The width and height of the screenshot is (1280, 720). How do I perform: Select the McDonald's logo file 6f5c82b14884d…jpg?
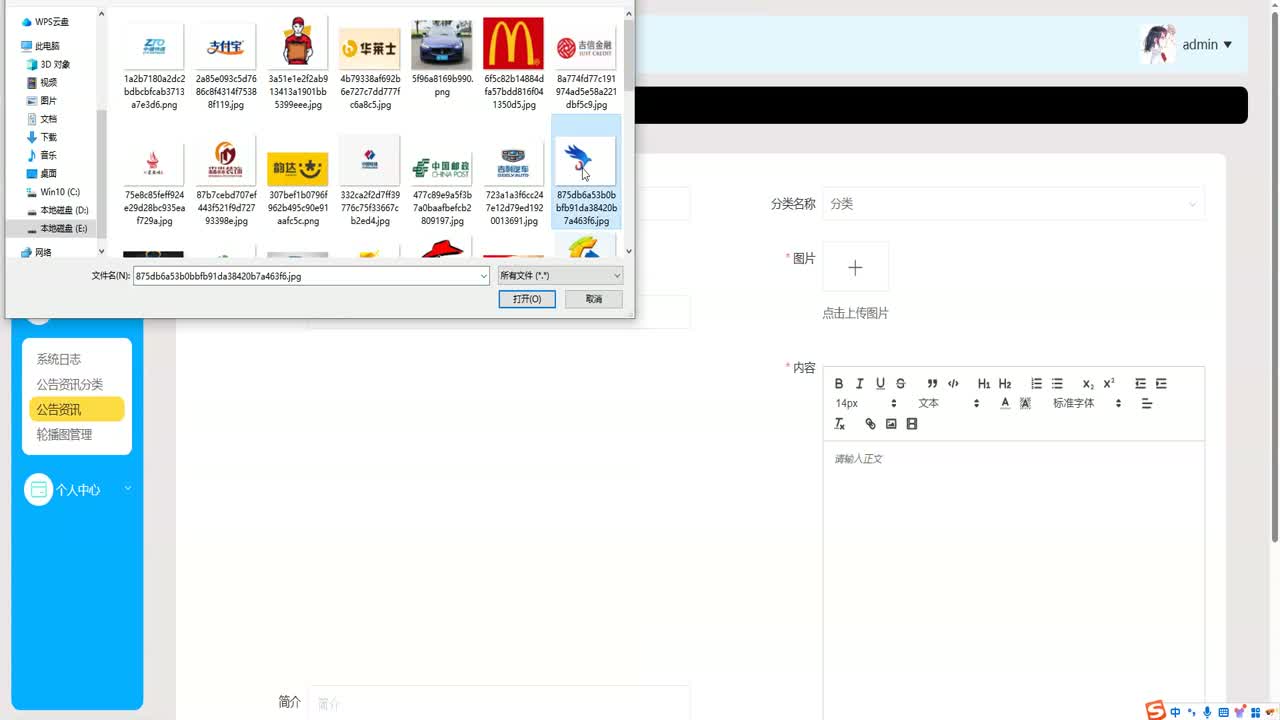(x=514, y=63)
